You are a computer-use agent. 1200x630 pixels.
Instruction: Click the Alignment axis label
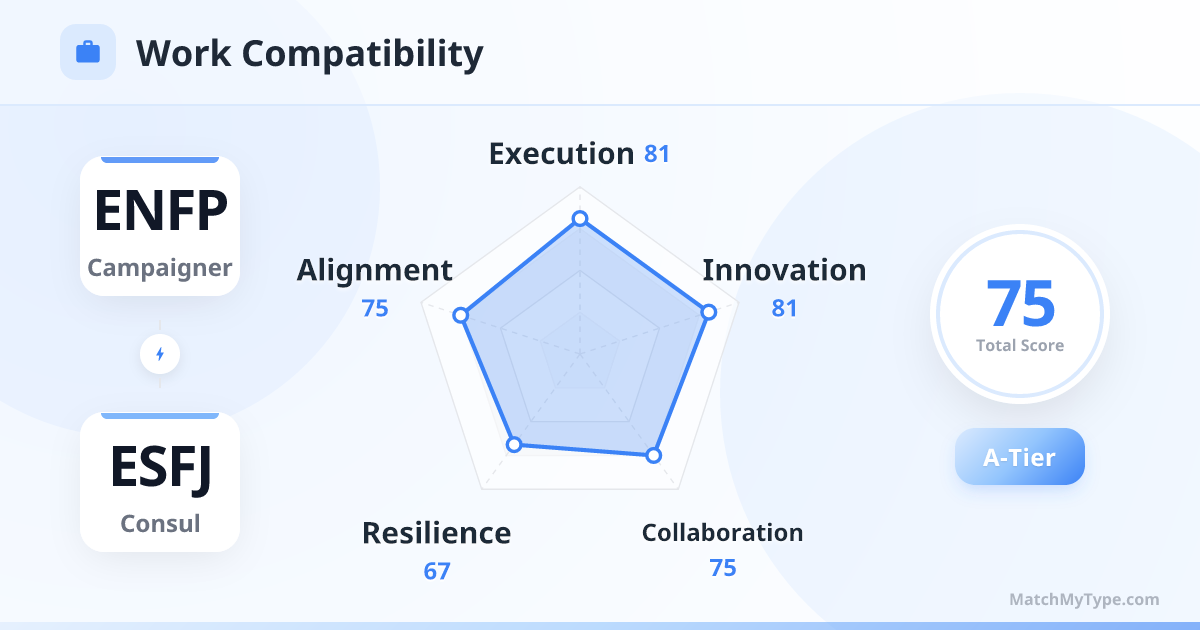[x=374, y=270]
